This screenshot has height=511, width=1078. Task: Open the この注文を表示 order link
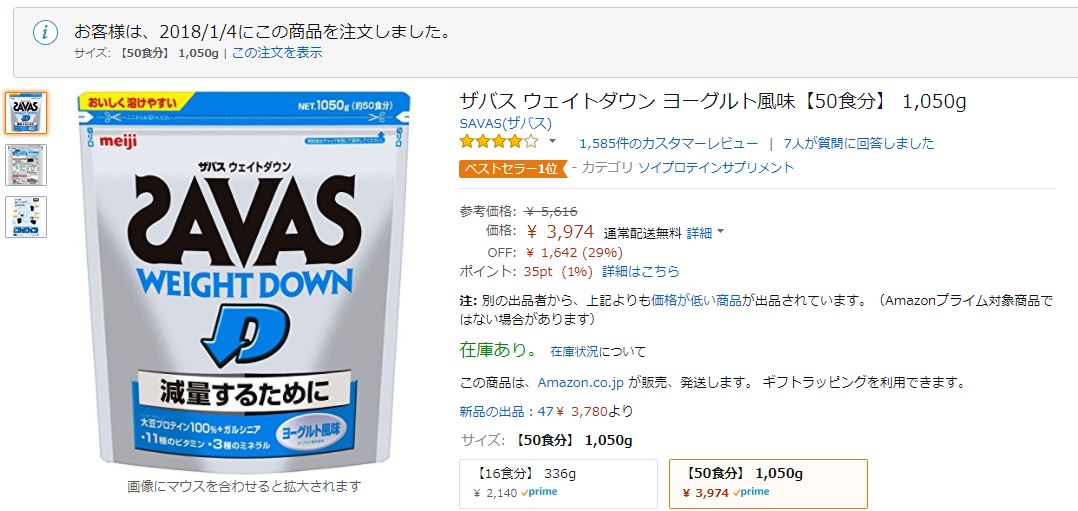coord(277,53)
